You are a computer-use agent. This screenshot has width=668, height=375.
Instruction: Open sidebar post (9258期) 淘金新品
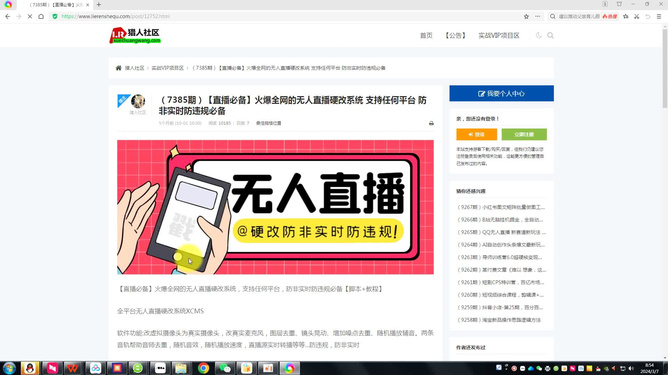498,320
